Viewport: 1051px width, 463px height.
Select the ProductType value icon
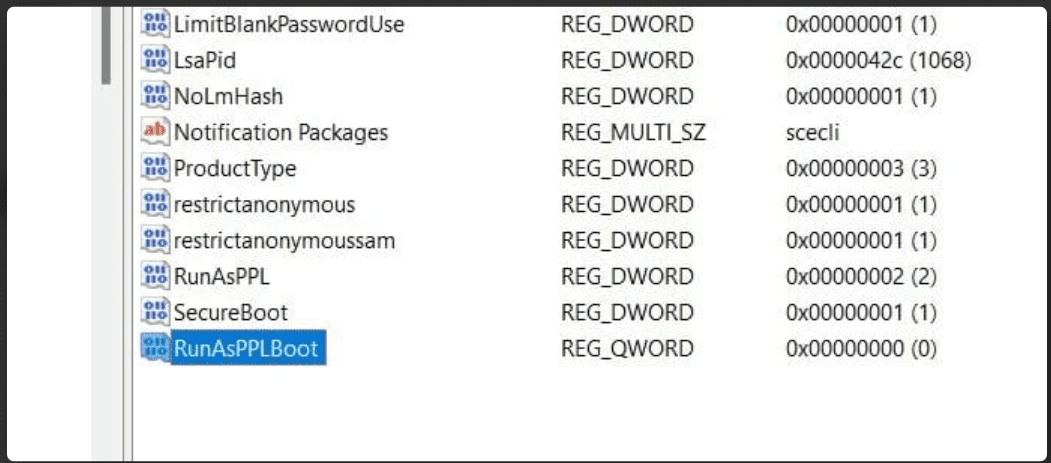pos(156,168)
